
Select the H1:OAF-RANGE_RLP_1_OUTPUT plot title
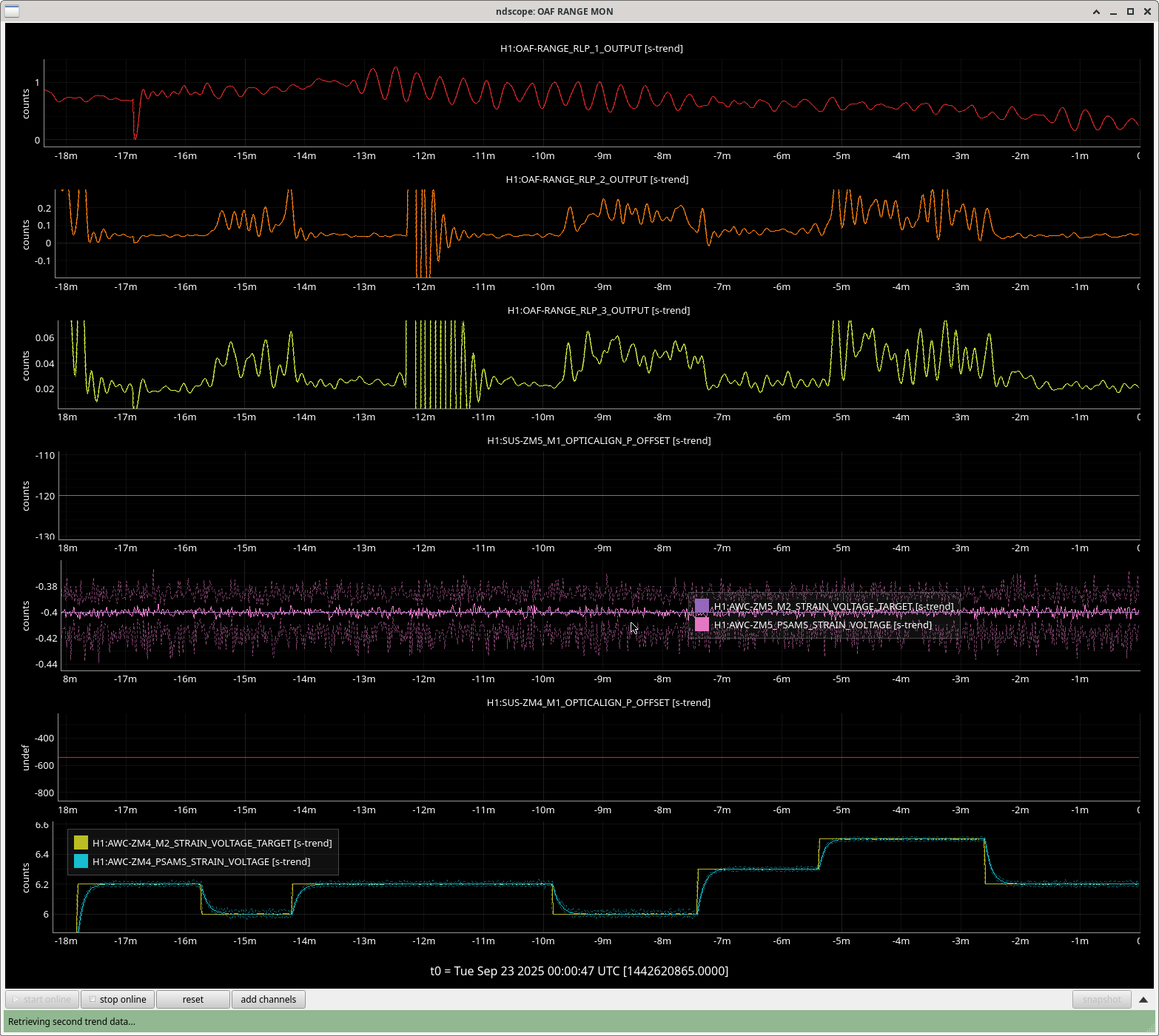click(591, 48)
